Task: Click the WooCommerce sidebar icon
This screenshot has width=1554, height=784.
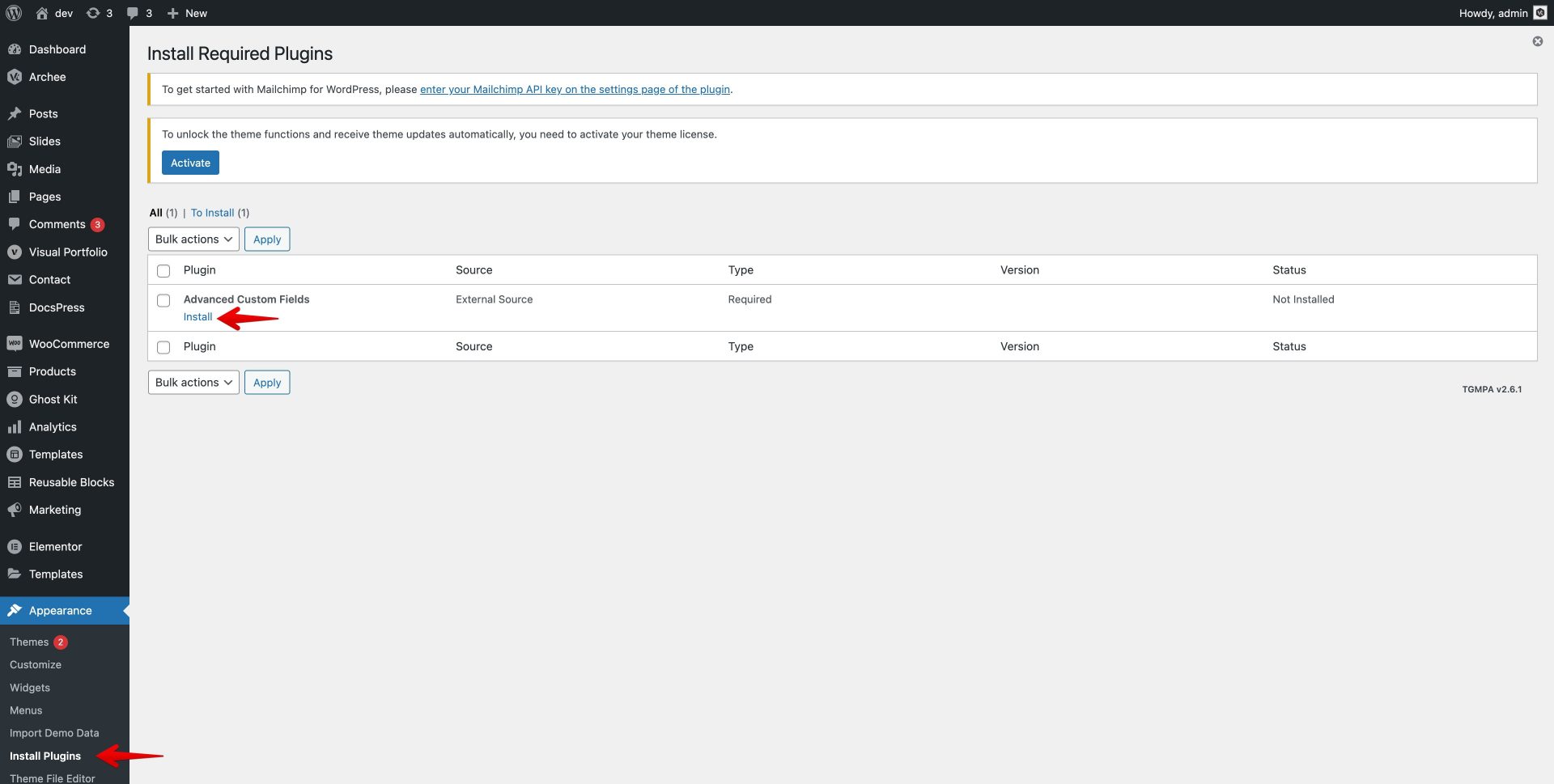Action: click(15, 343)
